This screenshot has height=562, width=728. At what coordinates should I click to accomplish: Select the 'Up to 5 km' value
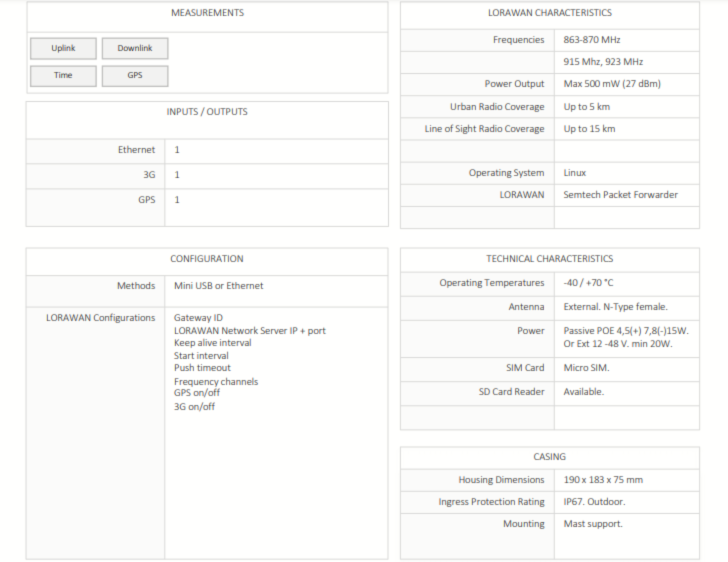[586, 107]
